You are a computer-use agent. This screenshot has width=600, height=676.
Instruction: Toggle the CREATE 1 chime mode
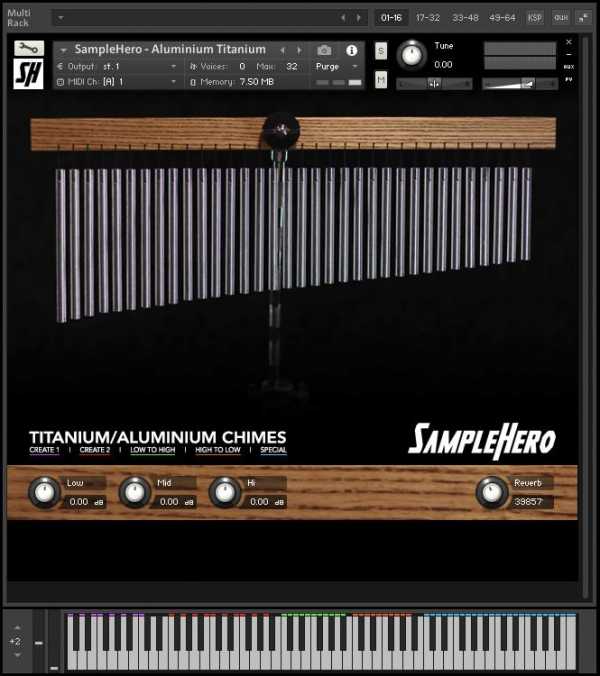(44, 451)
